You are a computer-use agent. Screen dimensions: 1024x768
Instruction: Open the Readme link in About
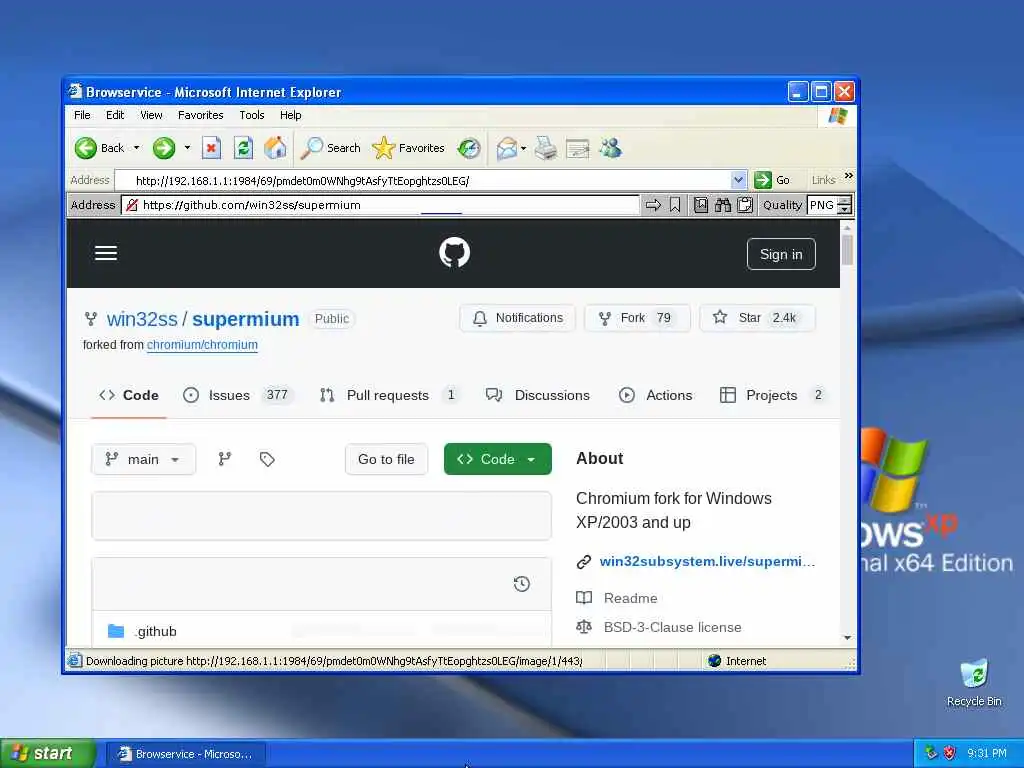(x=630, y=598)
